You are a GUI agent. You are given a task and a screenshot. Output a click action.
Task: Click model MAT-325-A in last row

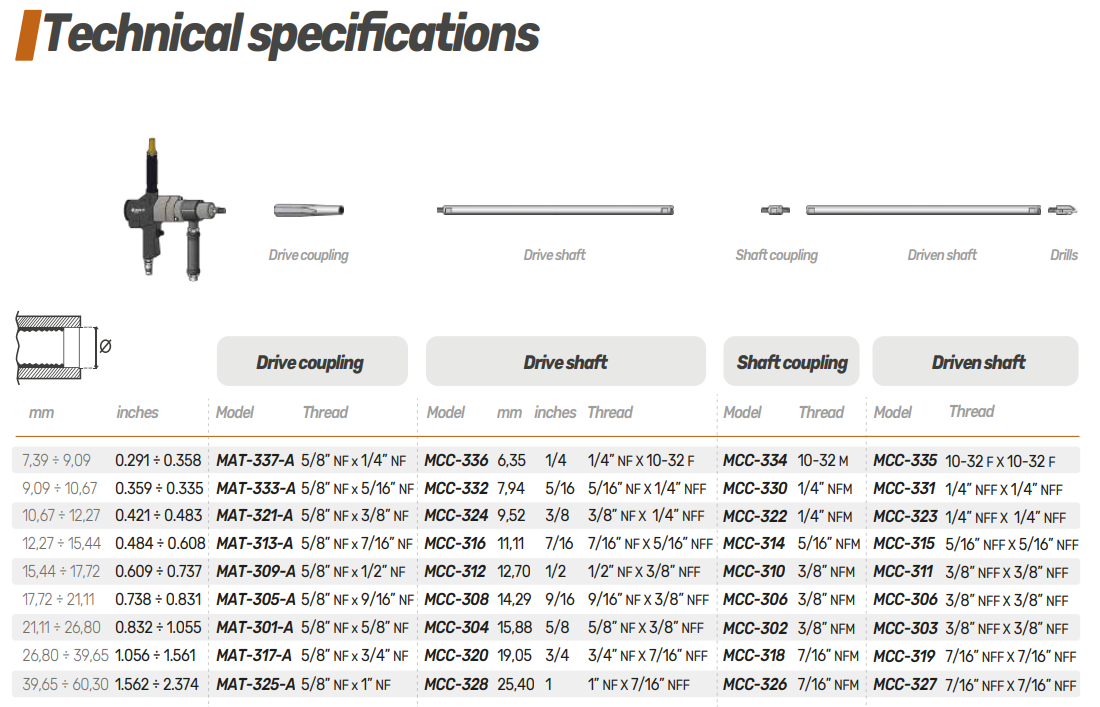tap(255, 685)
